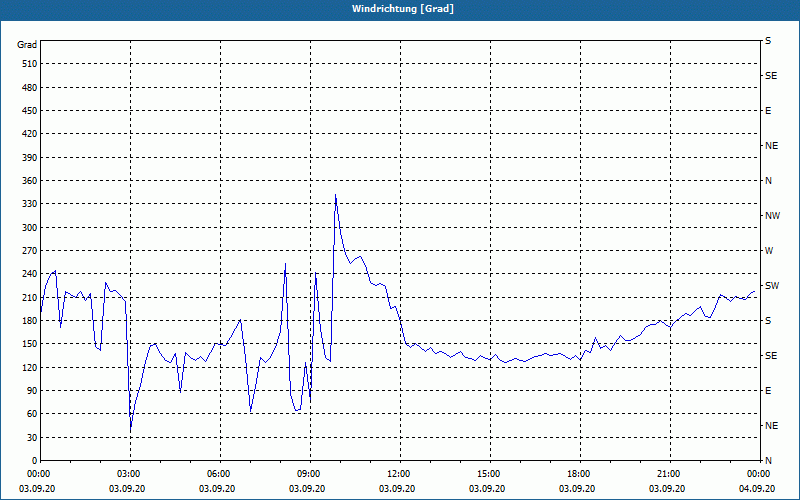The height and width of the screenshot is (500, 800).
Task: Select the "390" y-axis value
Action: click(30, 157)
